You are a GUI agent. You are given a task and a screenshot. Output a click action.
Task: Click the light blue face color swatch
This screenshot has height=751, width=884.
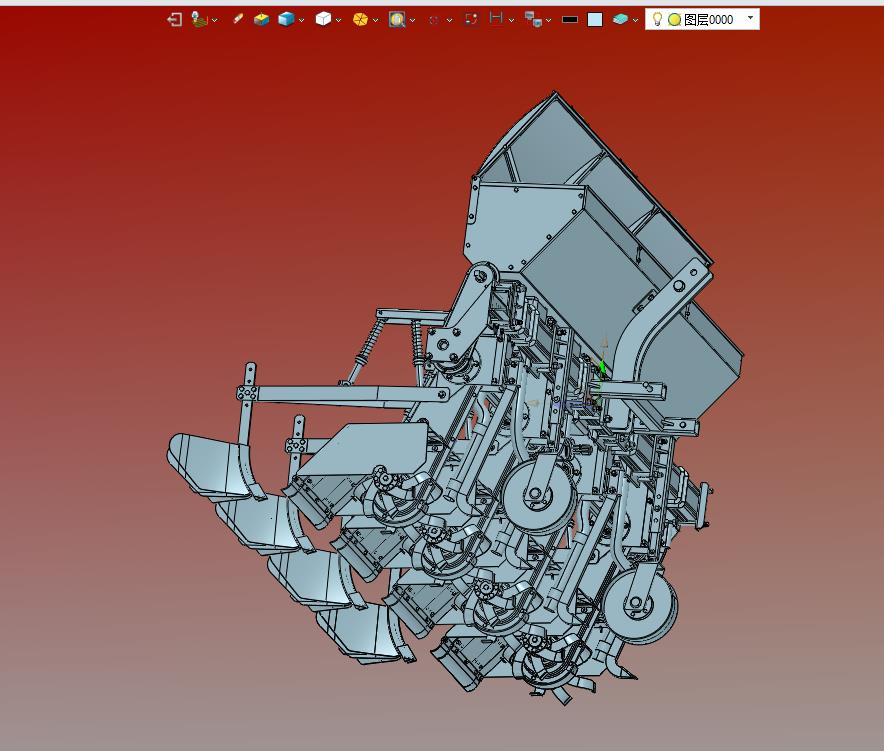coord(595,20)
